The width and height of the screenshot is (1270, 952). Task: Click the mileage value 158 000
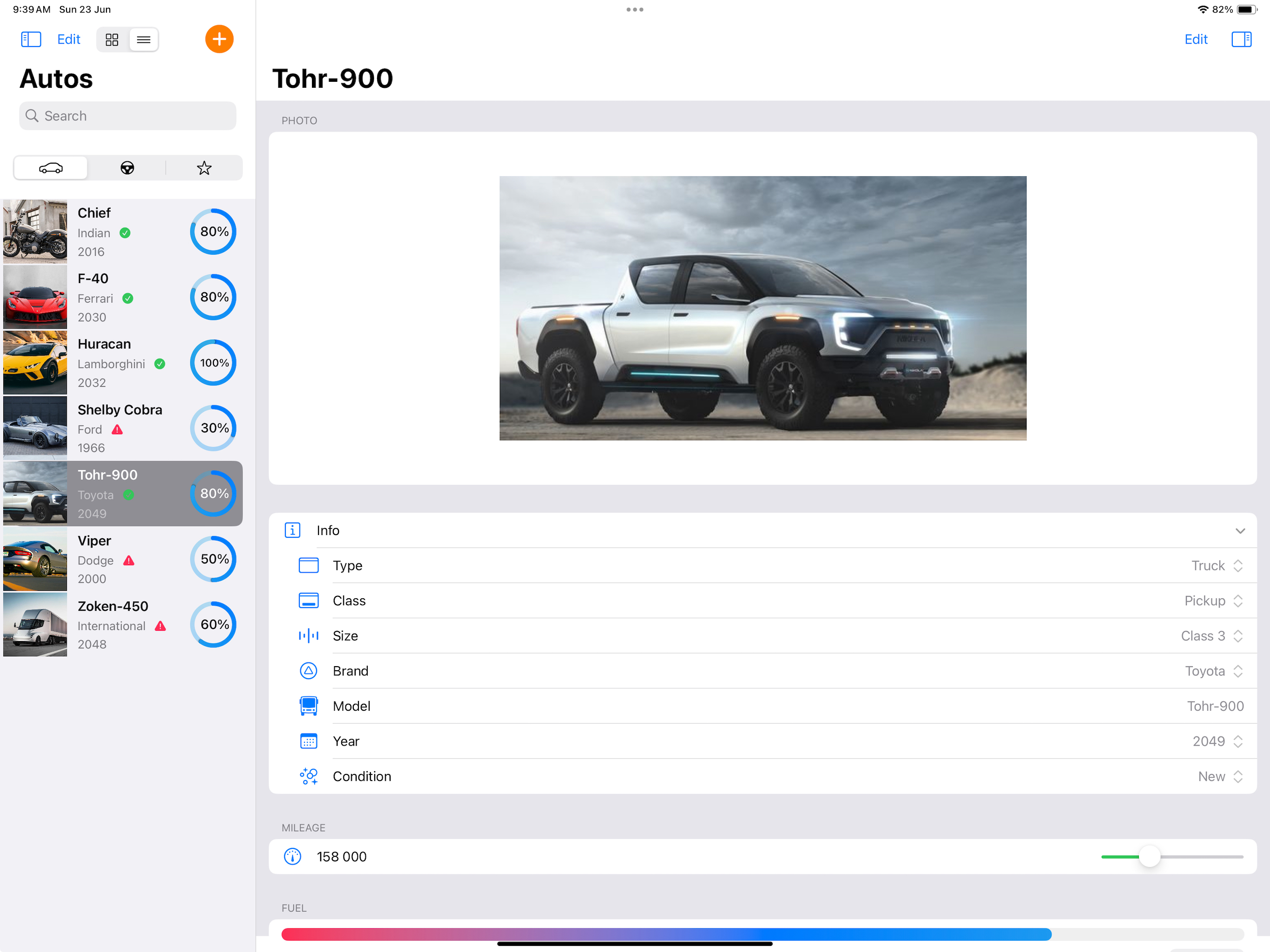point(342,856)
